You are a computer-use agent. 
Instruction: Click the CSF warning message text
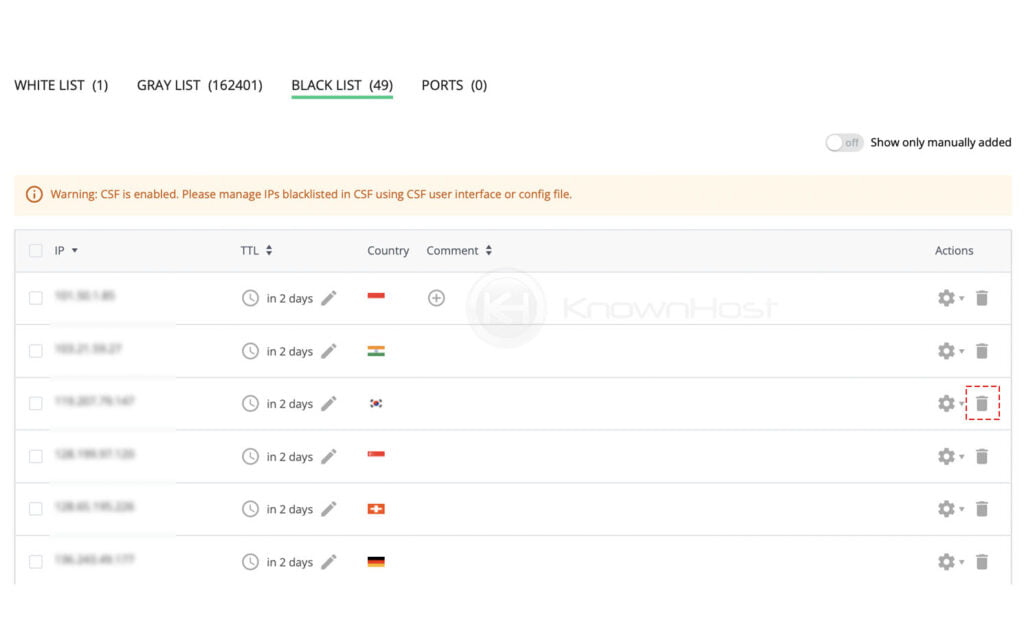tap(311, 194)
